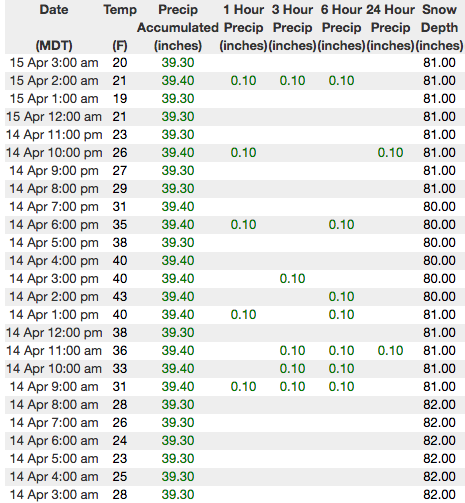The height and width of the screenshot is (503, 465).
Task: Click 24 Hour precip 0.10 at 14 Apr 10:00 pm
Action: (390, 153)
